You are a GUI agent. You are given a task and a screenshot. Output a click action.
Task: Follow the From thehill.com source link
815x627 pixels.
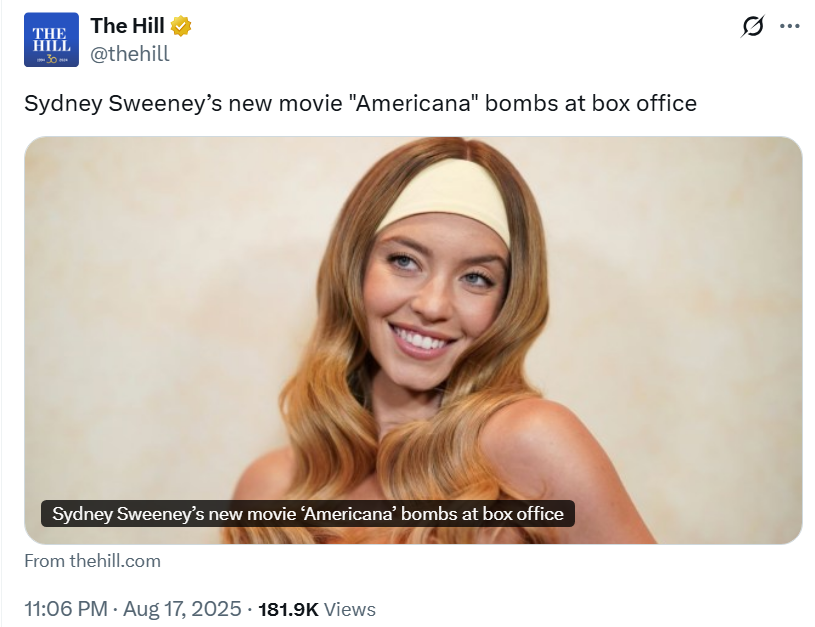tap(93, 561)
